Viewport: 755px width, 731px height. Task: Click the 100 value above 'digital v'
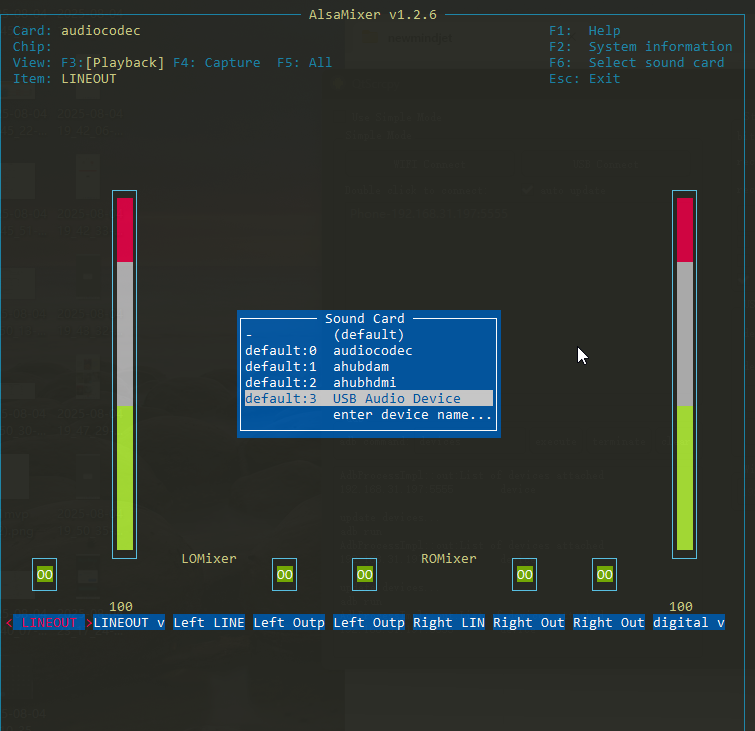pyautogui.click(x=680, y=606)
